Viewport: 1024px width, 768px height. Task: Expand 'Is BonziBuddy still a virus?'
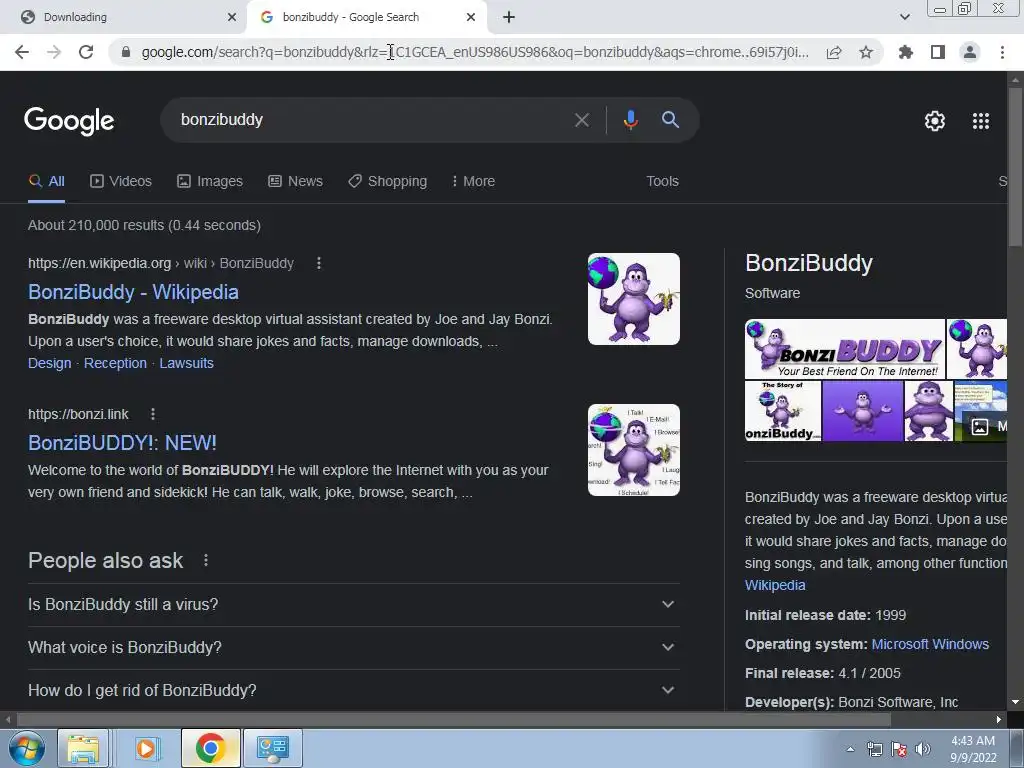point(353,605)
